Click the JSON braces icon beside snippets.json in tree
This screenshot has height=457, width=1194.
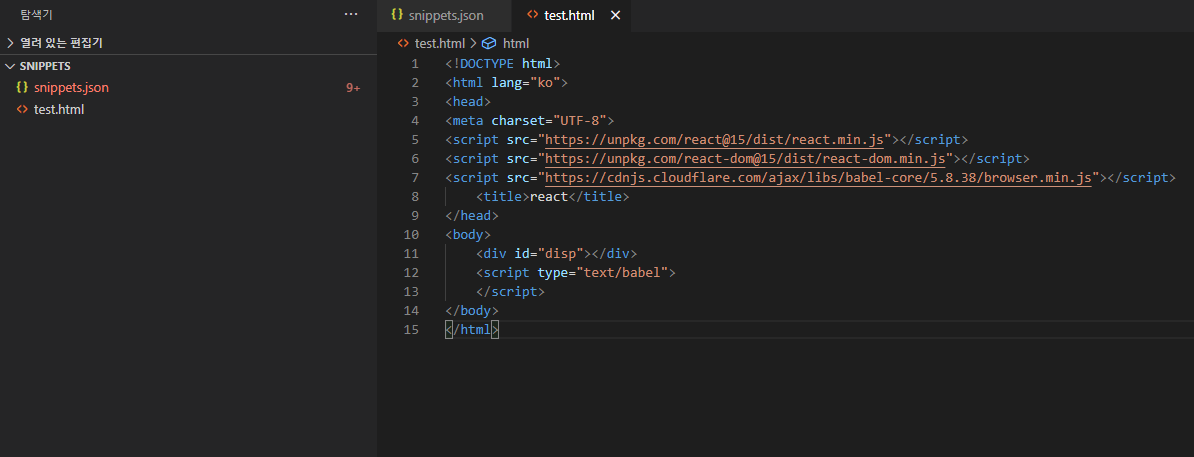pos(22,88)
